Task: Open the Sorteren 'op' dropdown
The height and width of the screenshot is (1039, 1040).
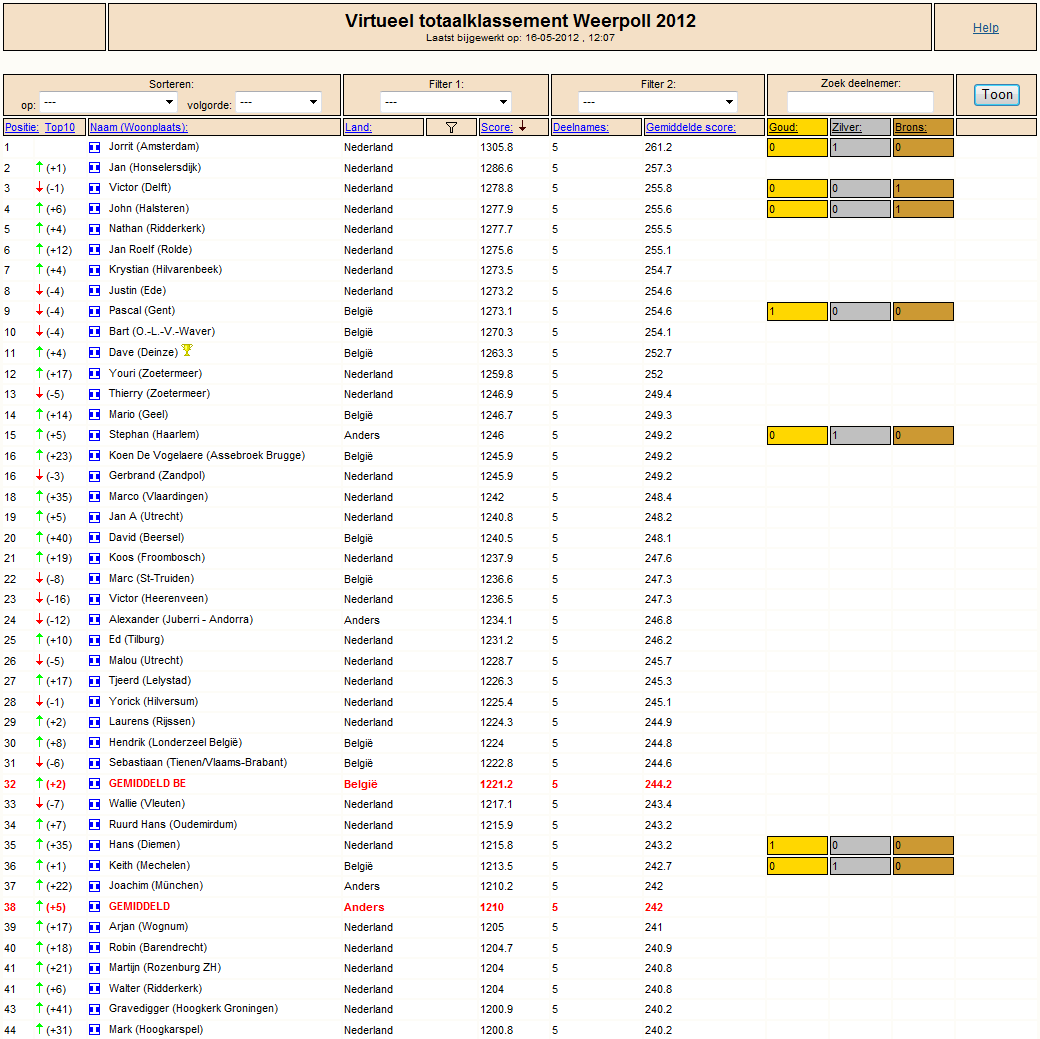Action: coord(109,102)
